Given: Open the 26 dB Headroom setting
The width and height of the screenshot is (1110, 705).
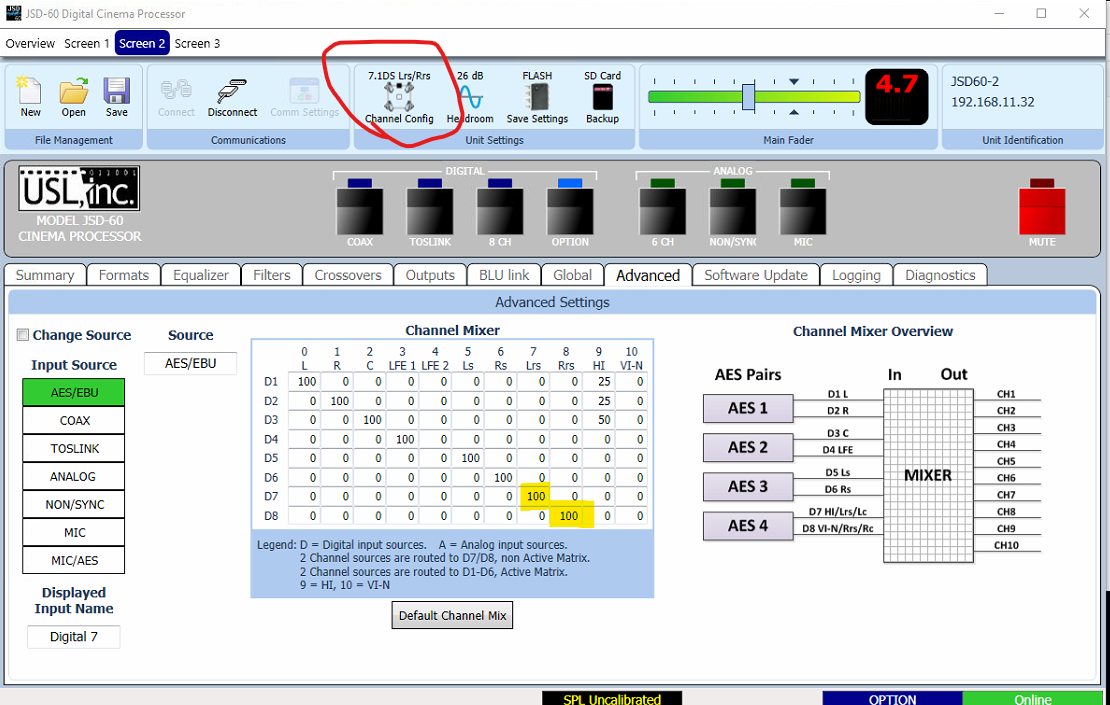Looking at the screenshot, I should click(x=470, y=98).
